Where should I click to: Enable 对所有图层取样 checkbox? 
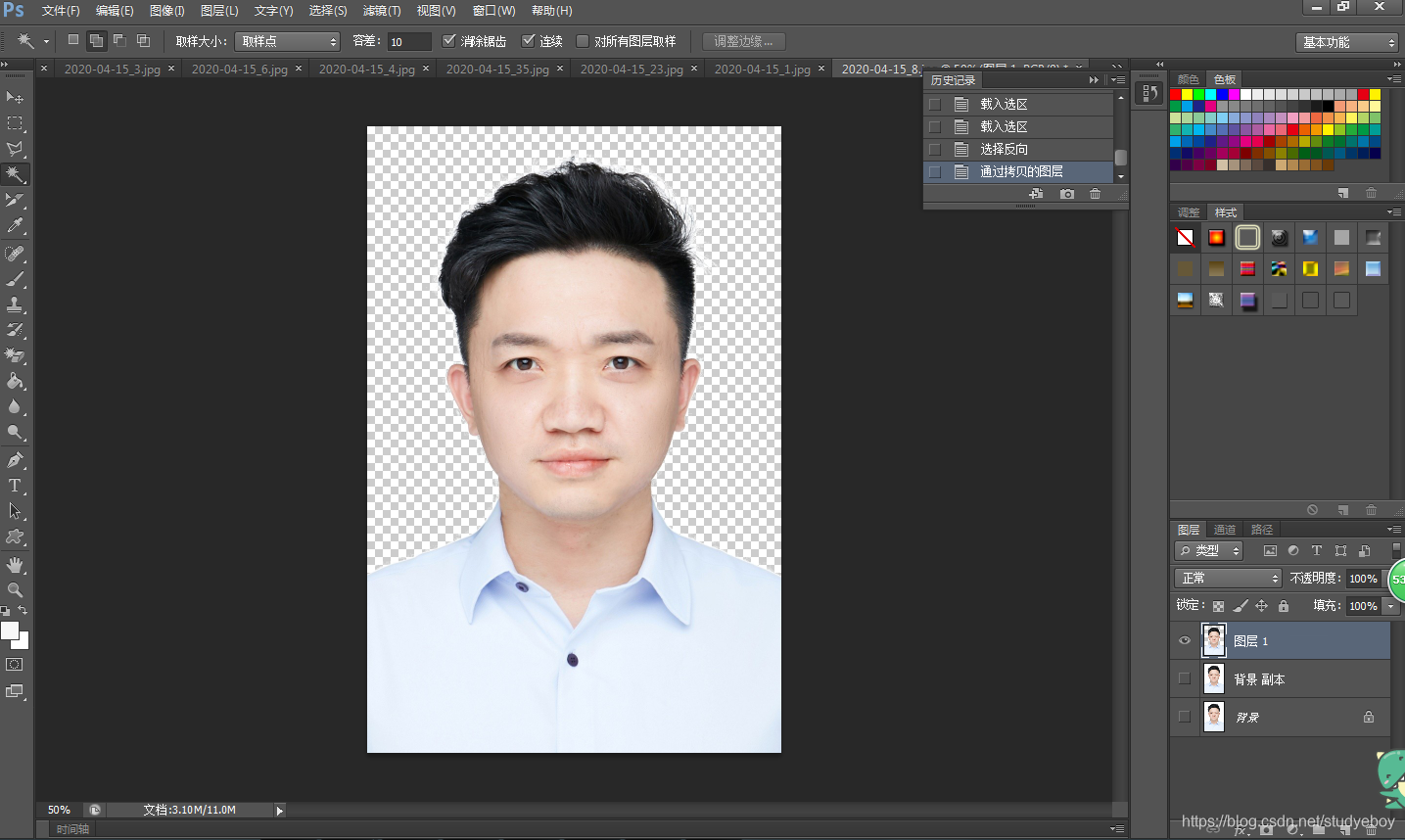tap(583, 41)
